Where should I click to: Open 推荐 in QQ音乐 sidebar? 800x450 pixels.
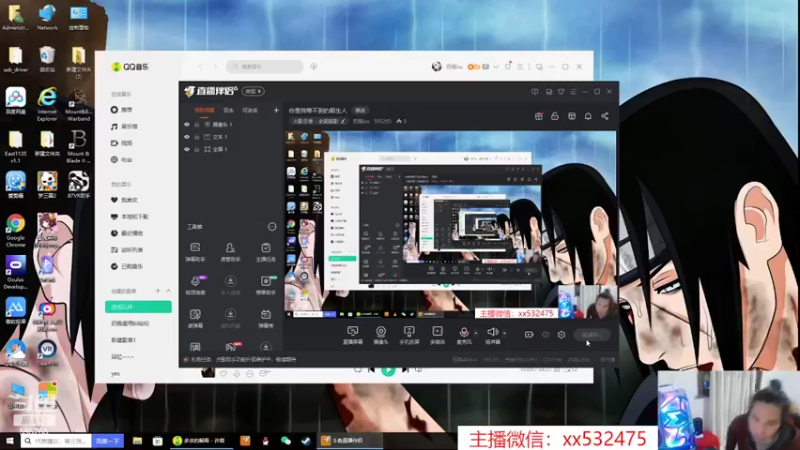coord(122,110)
